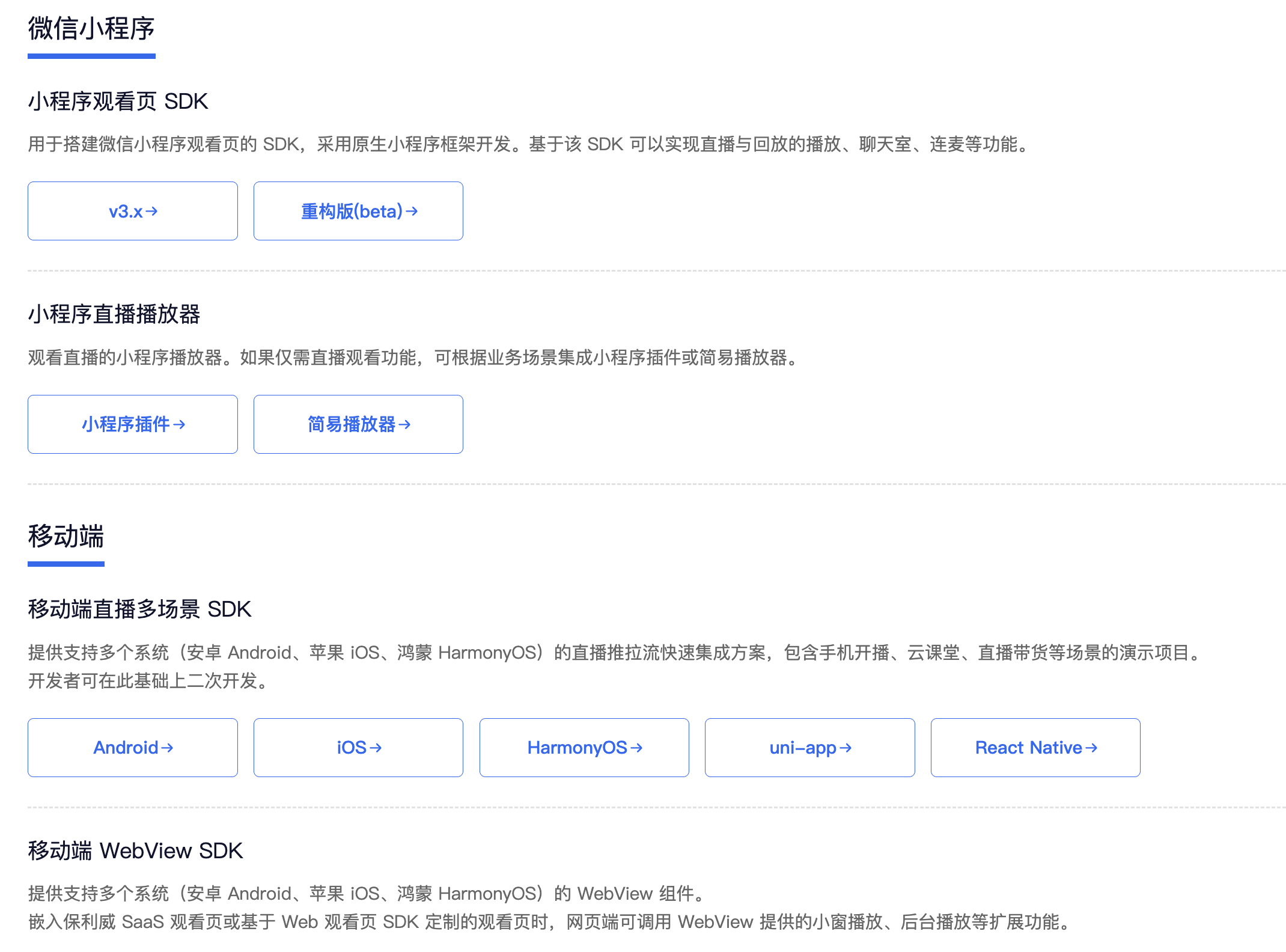Click the 微信小程序 section heading
The image size is (1286, 952).
[91, 29]
